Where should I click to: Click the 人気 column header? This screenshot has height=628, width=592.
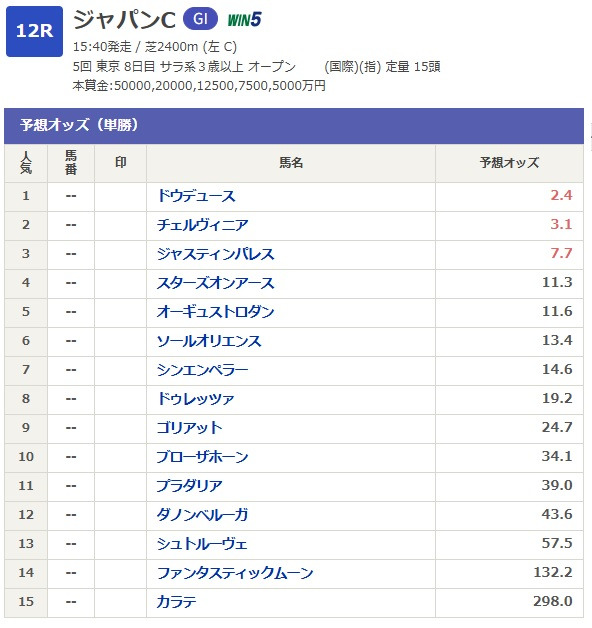[x=26, y=163]
